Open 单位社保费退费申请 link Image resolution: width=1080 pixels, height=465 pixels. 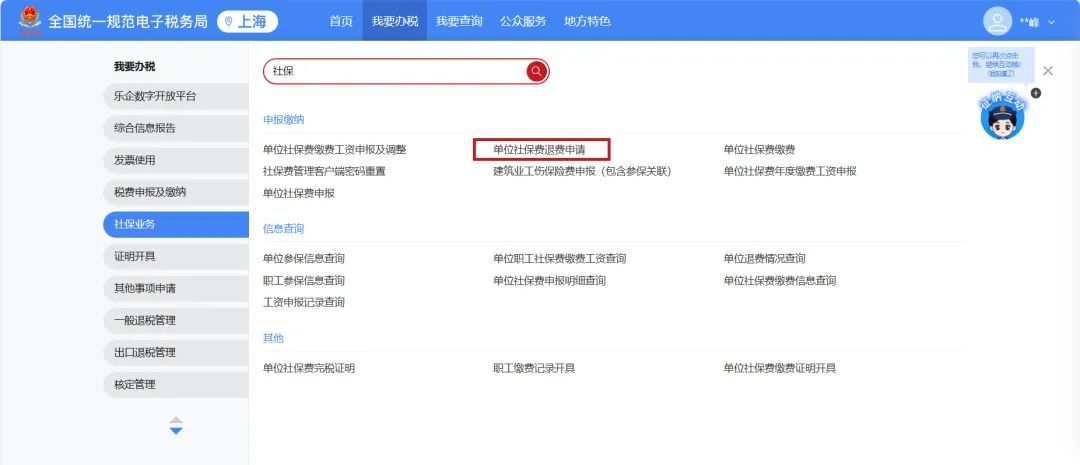(x=539, y=149)
